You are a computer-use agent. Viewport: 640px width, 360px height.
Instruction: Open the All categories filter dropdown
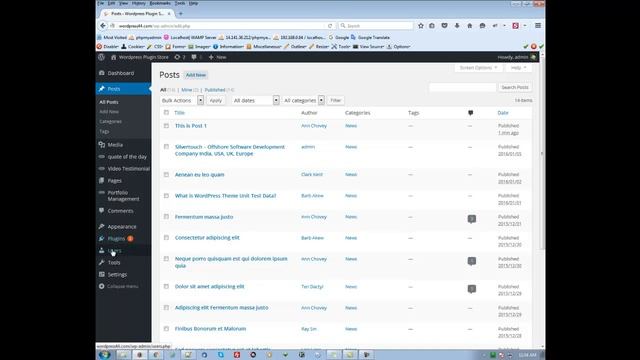[x=303, y=100]
